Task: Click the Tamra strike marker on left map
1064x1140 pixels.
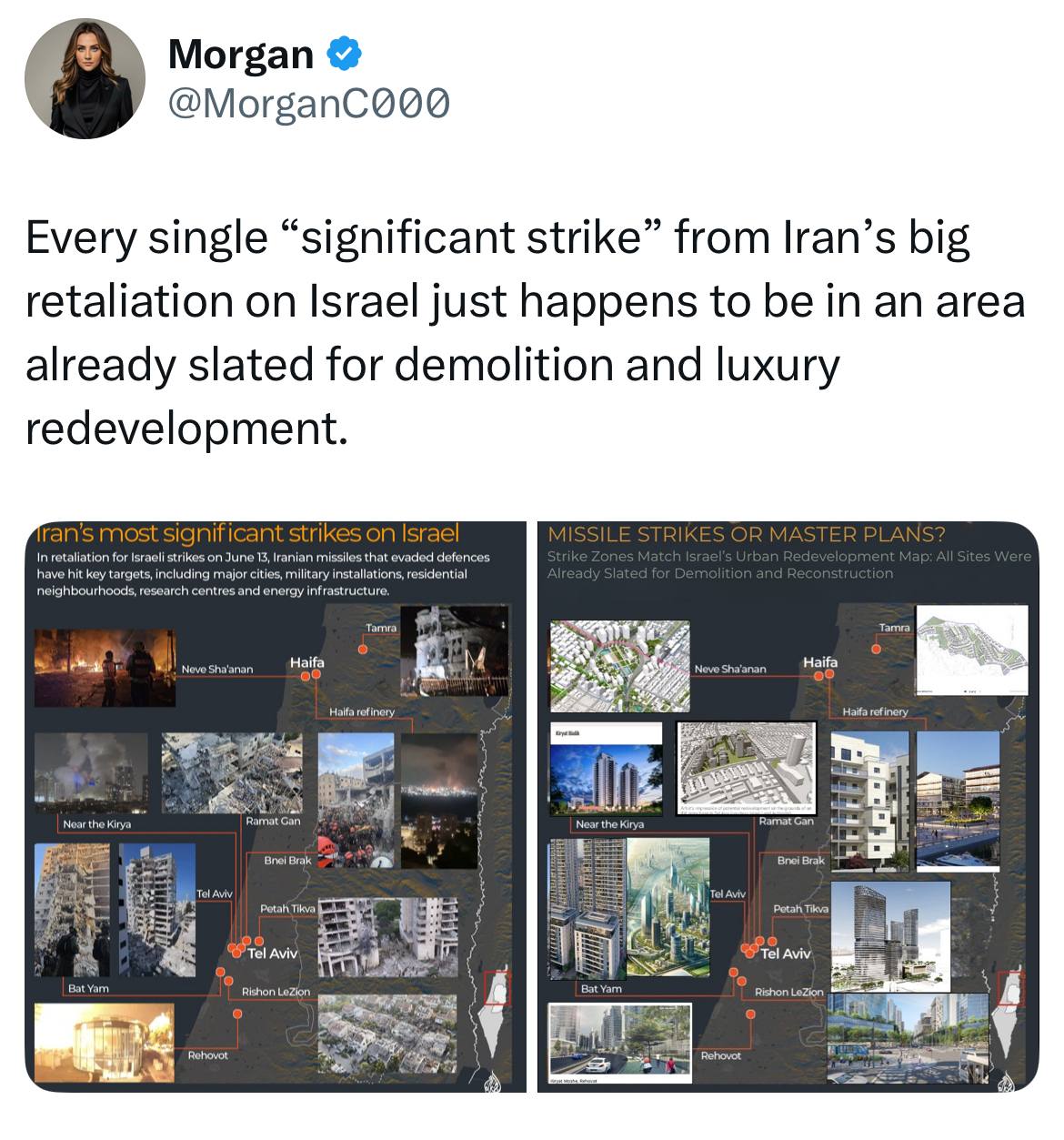Action: (x=363, y=650)
